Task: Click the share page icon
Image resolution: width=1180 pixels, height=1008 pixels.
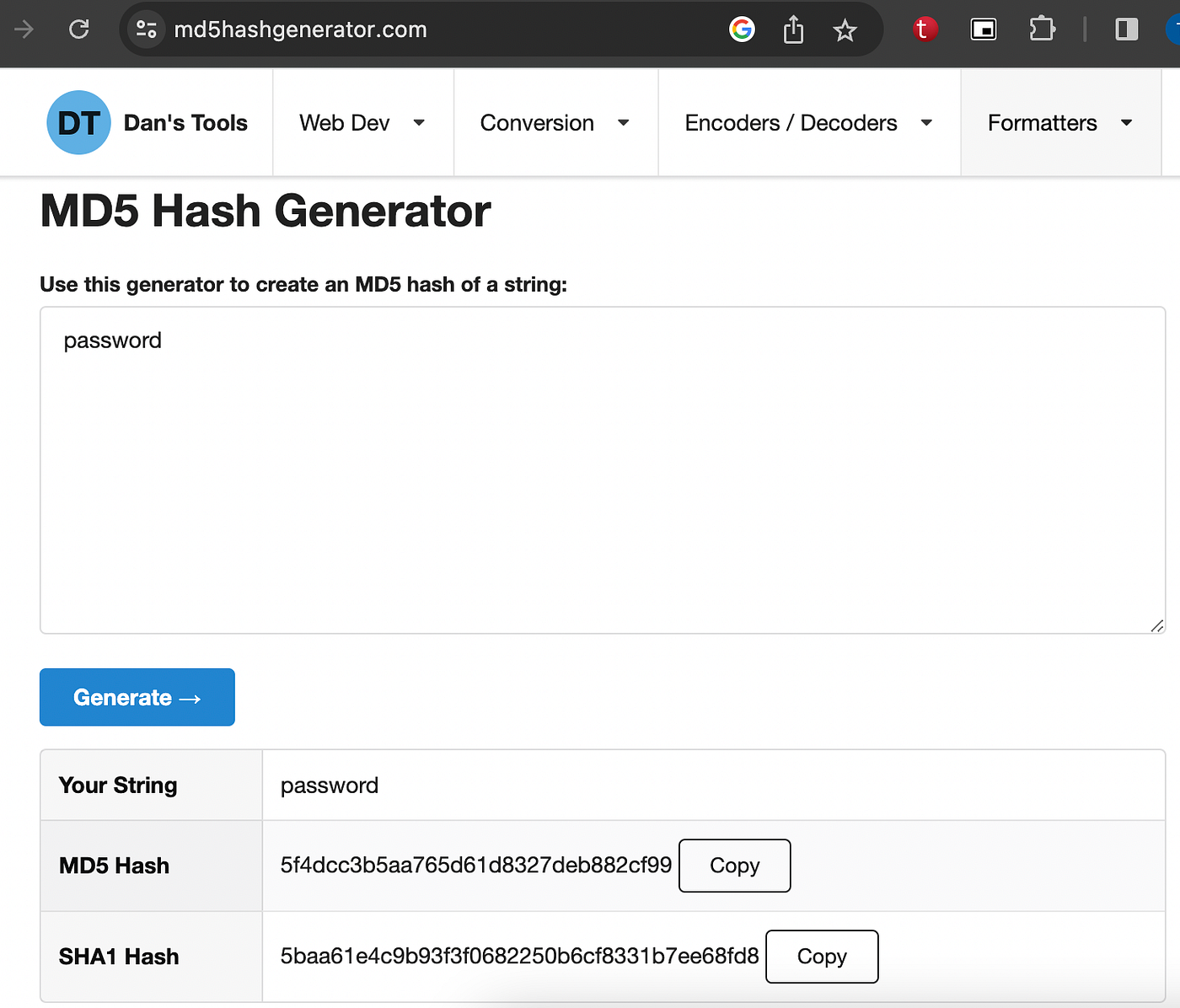Action: coord(793,30)
